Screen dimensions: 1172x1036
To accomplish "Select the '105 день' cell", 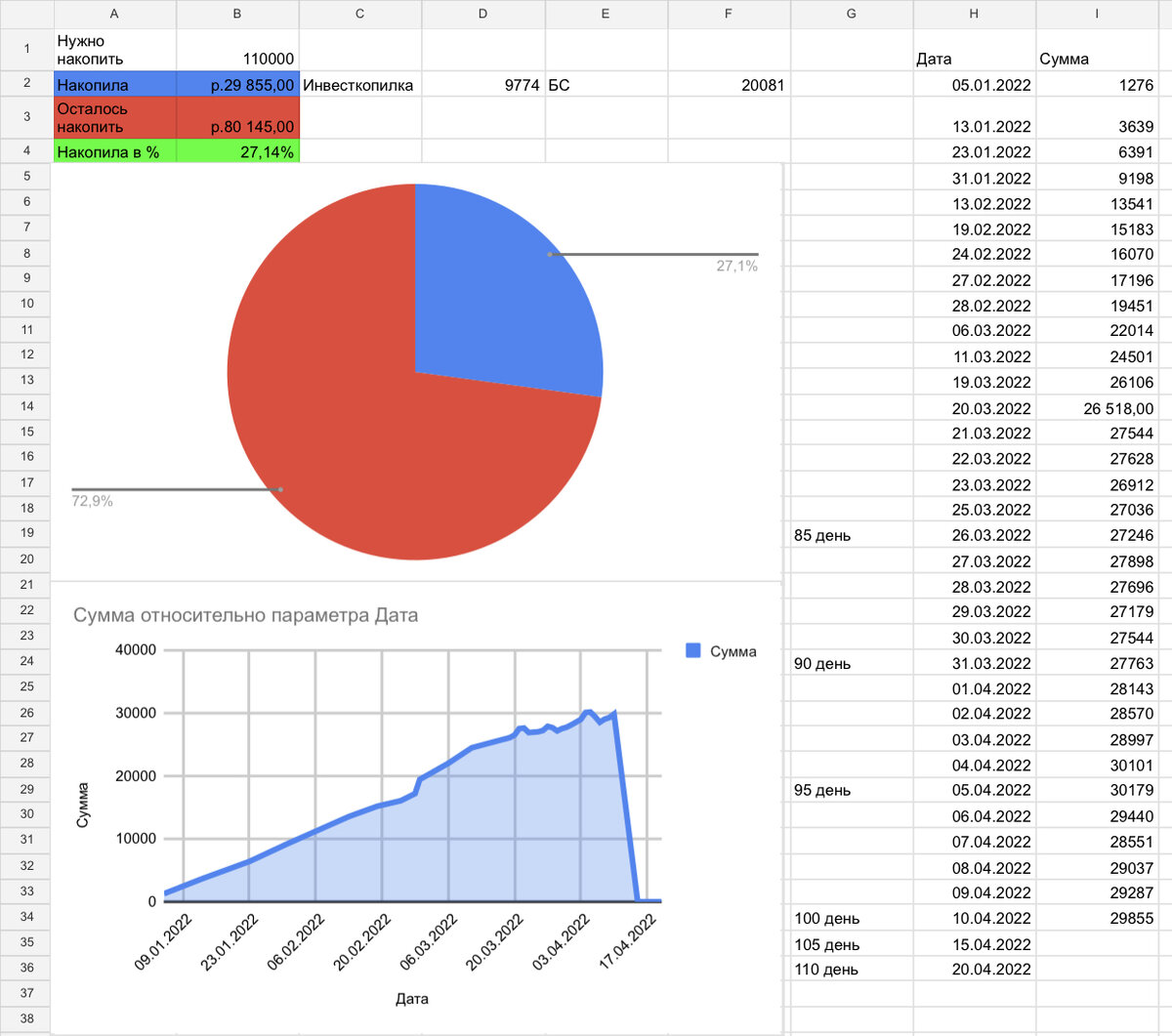I will coord(852,944).
